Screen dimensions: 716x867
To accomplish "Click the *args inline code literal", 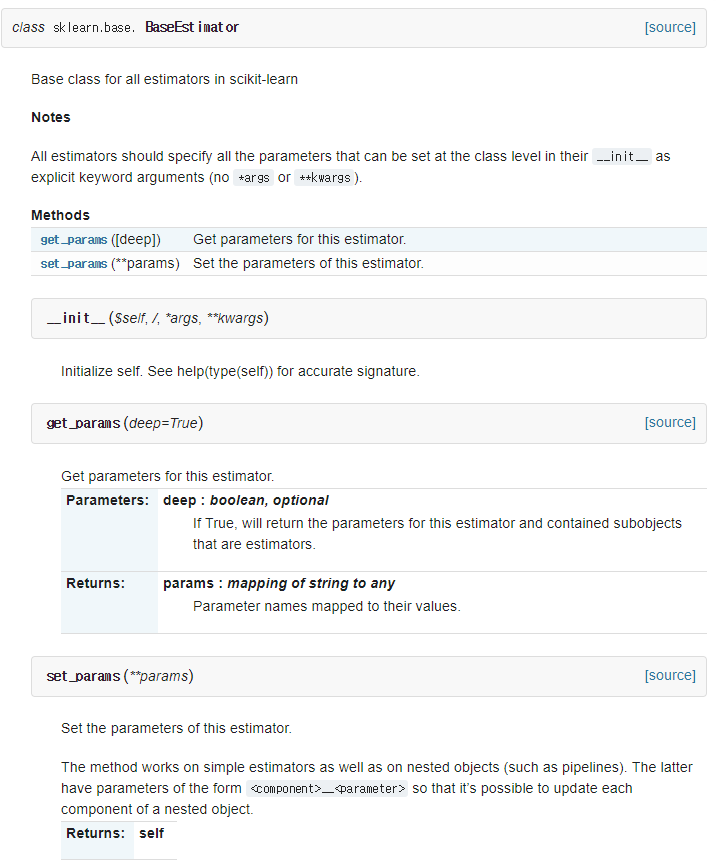I will pyautogui.click(x=253, y=177).
